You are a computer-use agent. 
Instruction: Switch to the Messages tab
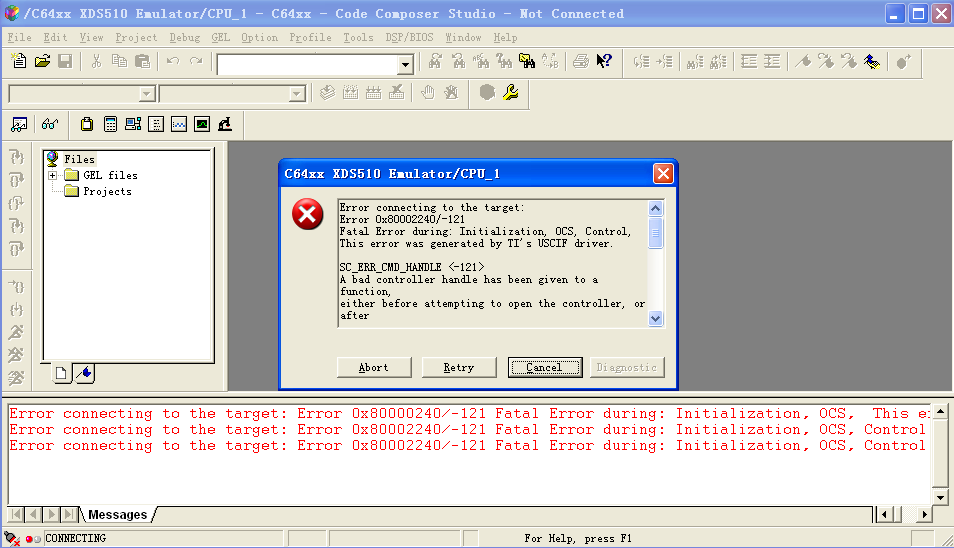click(117, 515)
